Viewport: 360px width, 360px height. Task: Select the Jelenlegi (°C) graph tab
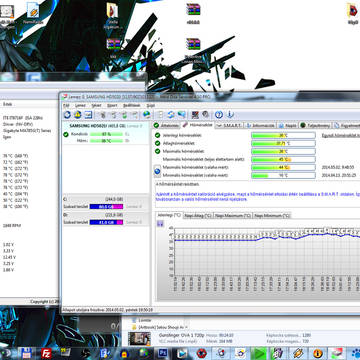(x=169, y=215)
